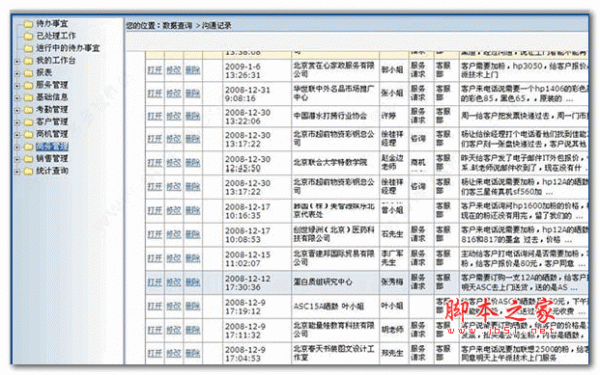Click the company cell 华世联中外名品市场推广中心
The width and height of the screenshot is (600, 375).
334,93
